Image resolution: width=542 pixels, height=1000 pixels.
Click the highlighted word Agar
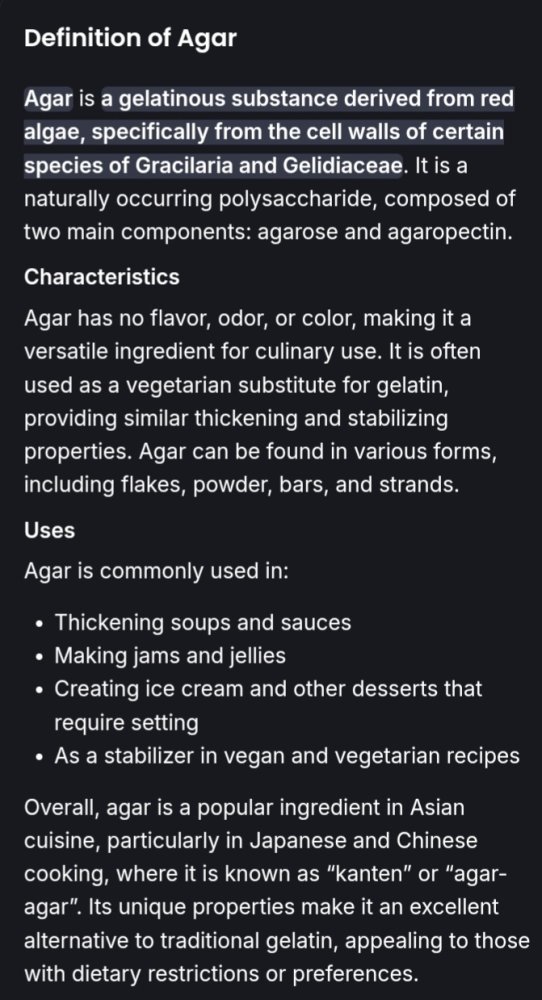tap(48, 99)
